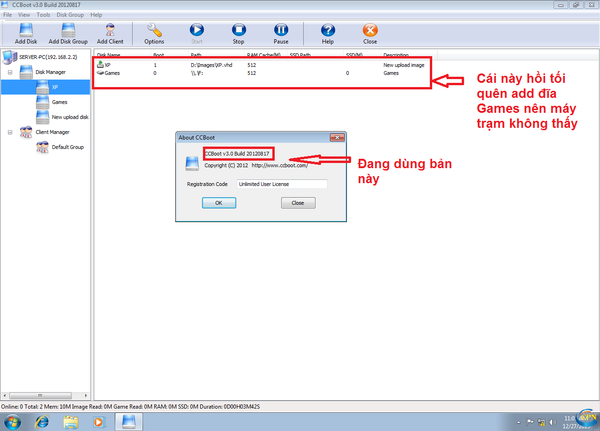
Task: Collapse the Client Manager branch
Action: pyautogui.click(x=10, y=132)
